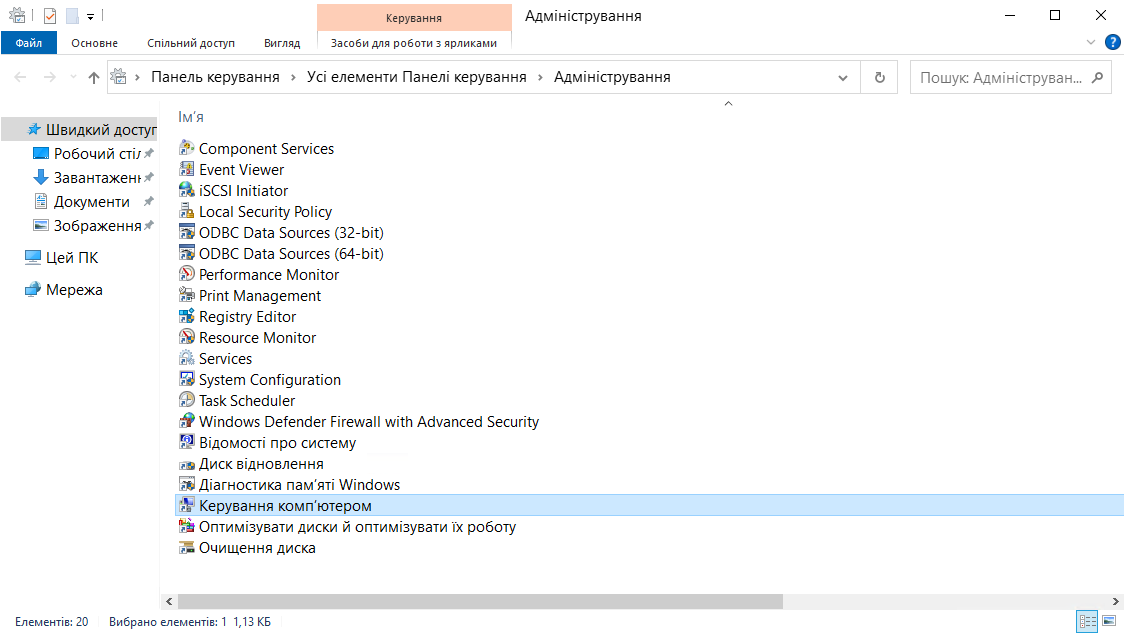Click the search box Пошук: Адміністрування

[x=1000, y=77]
